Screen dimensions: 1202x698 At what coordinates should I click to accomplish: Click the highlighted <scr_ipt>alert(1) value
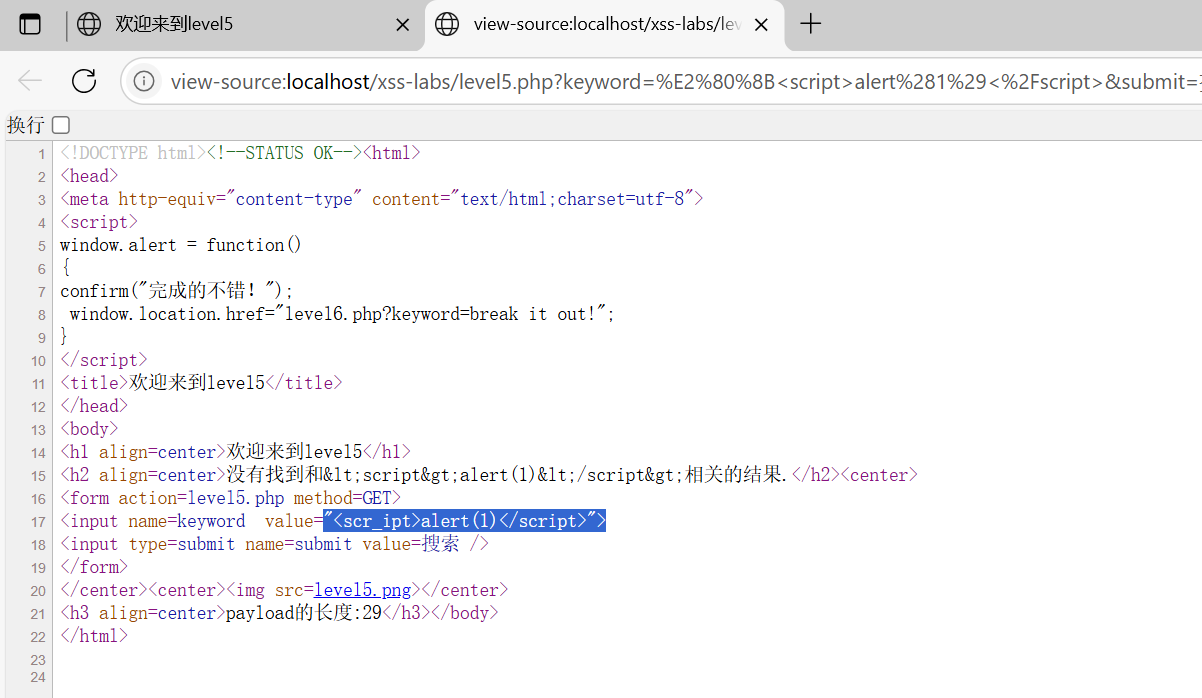point(464,521)
